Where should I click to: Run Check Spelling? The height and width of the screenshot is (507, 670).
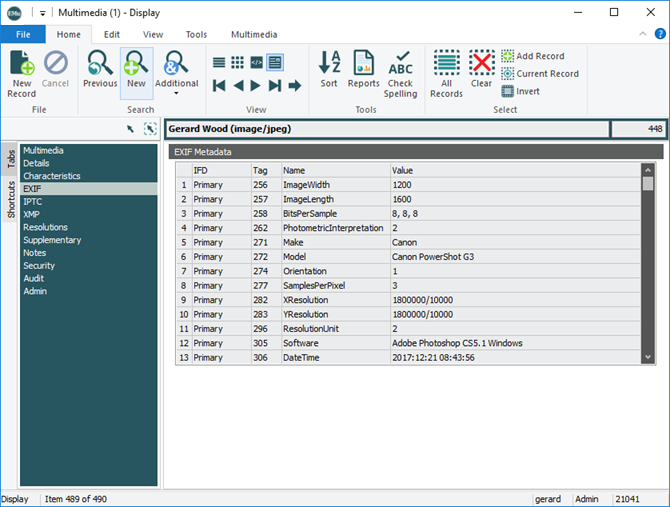(401, 73)
